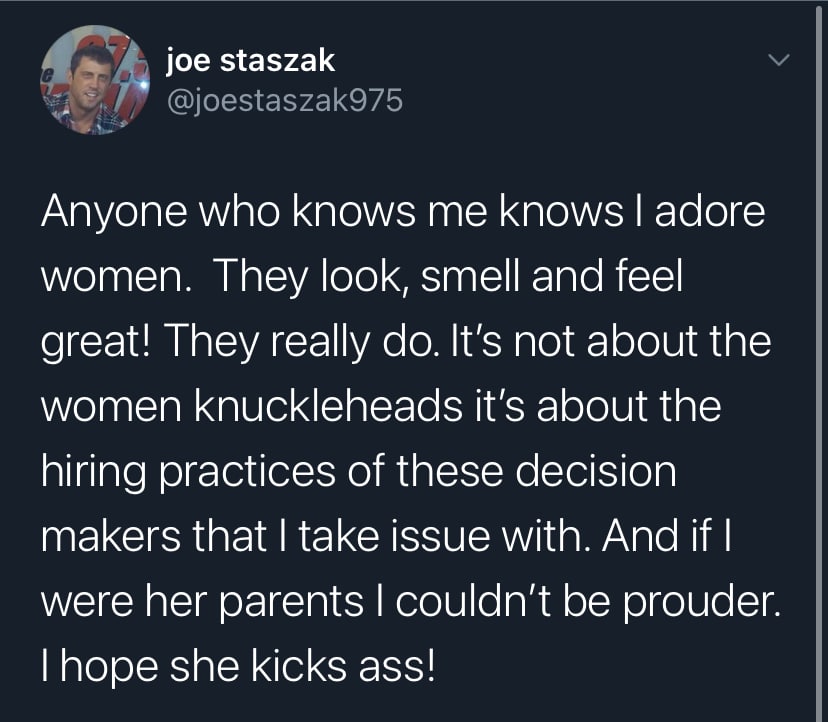Open joe staszak's profile picture
The width and height of the screenshot is (828, 722).
point(90,80)
